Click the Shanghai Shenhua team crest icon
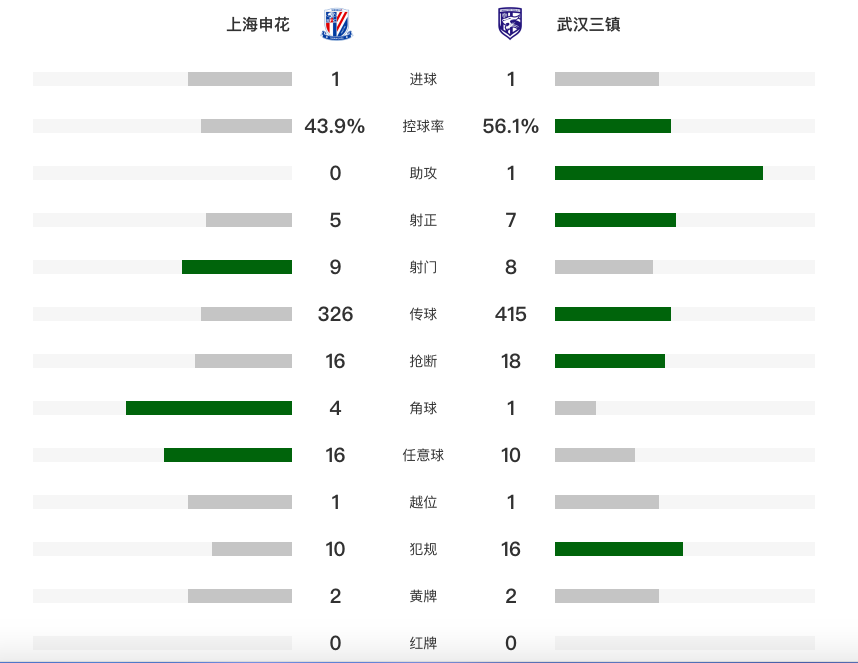The image size is (858, 663). (x=337, y=24)
